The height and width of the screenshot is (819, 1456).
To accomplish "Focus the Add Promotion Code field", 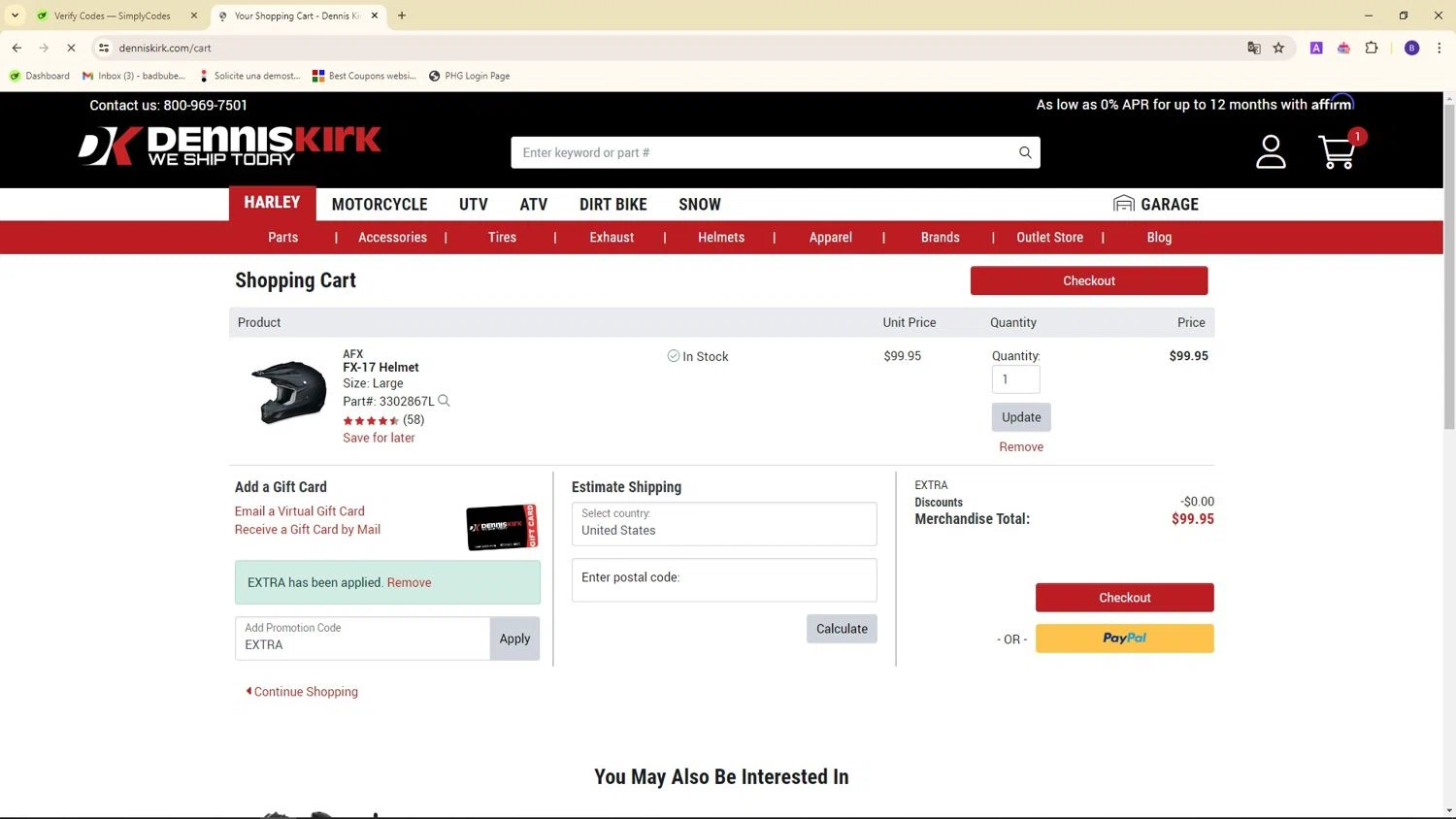I will click(x=362, y=639).
